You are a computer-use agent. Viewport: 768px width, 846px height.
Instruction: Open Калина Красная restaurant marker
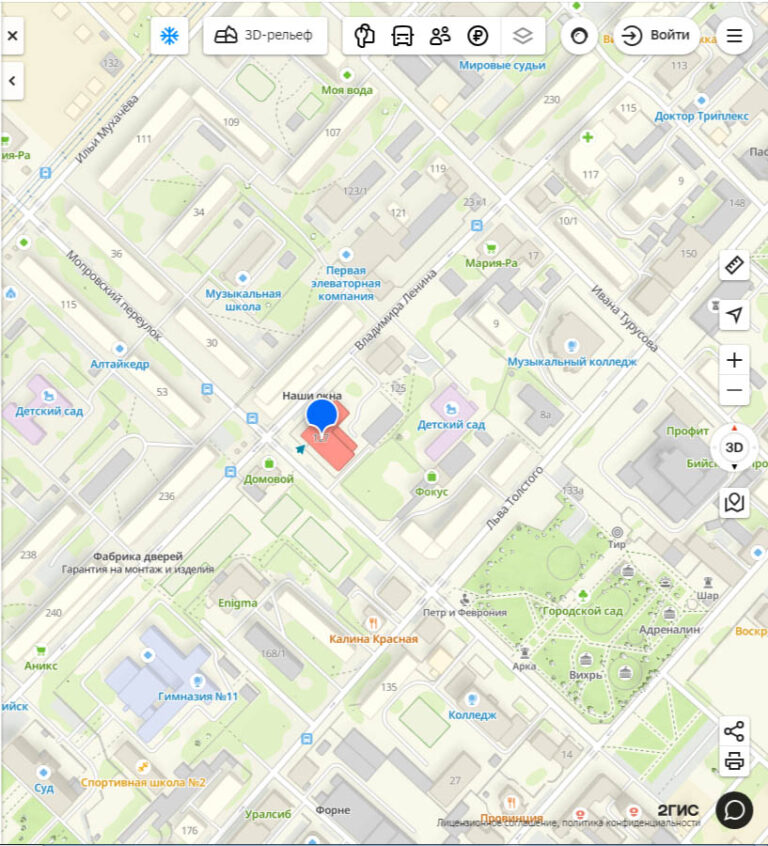(x=373, y=632)
